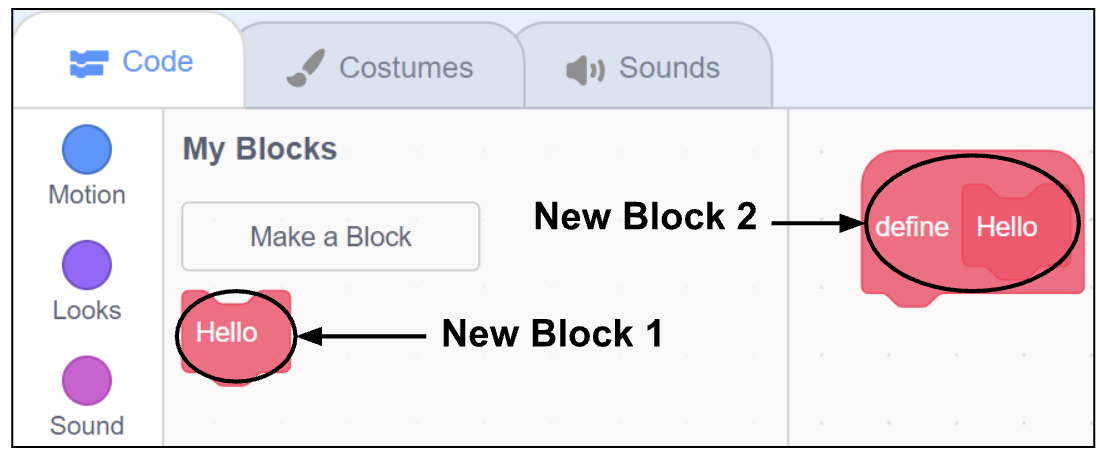1100x452 pixels.
Task: Click the blocks icon on Code tab
Action: pos(90,64)
